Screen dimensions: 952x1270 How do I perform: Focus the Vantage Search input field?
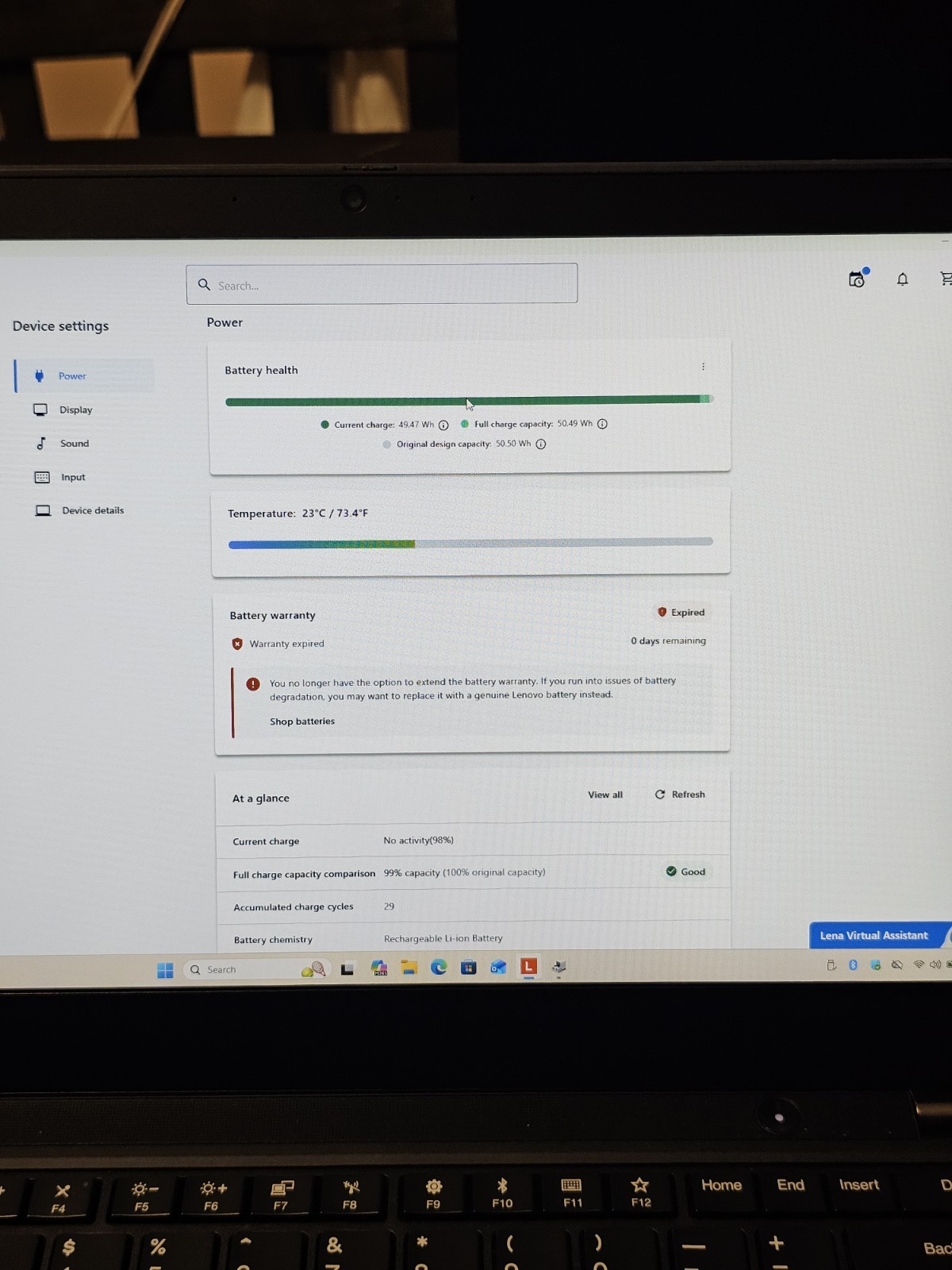382,284
